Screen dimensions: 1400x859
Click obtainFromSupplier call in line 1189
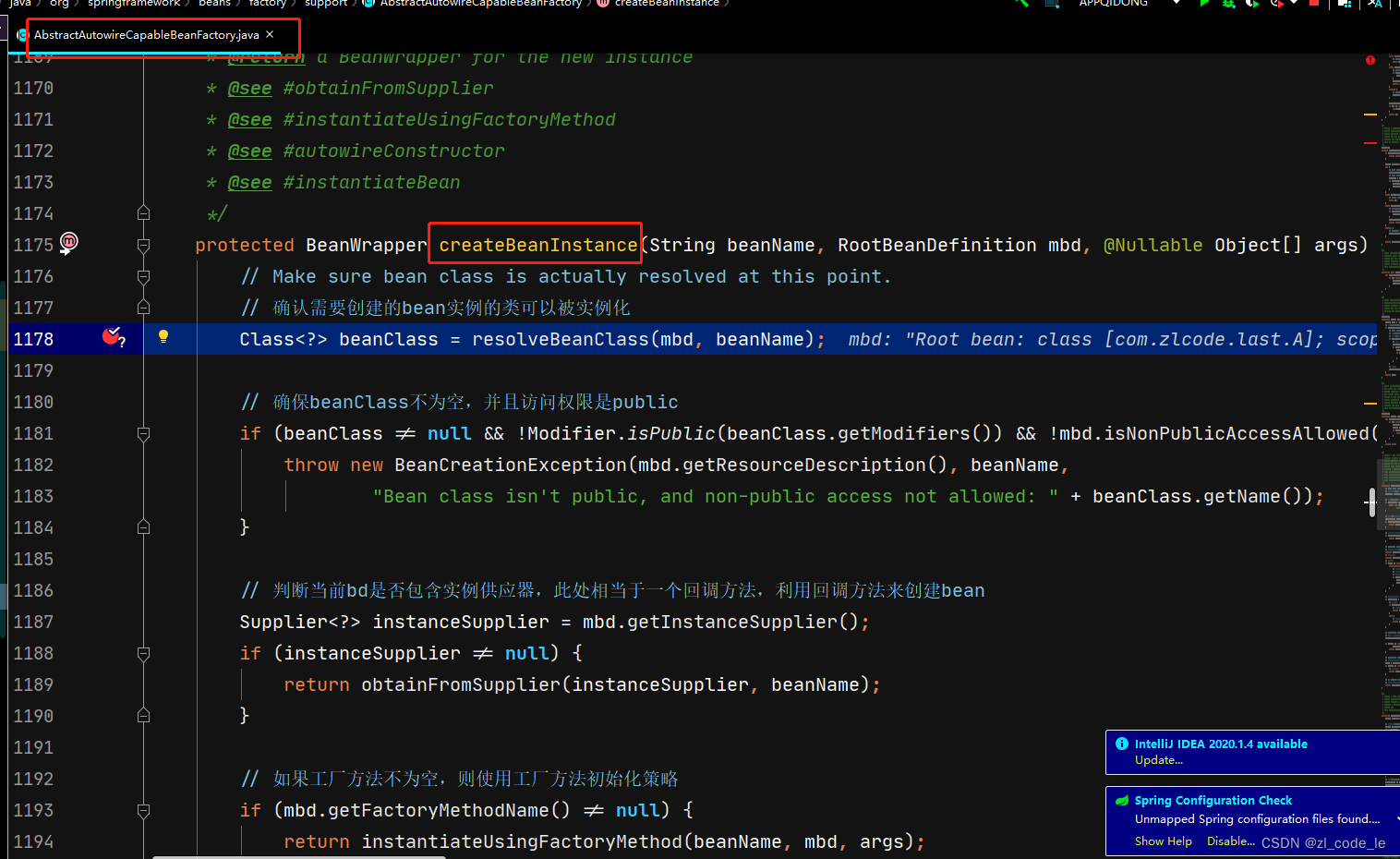tap(461, 684)
